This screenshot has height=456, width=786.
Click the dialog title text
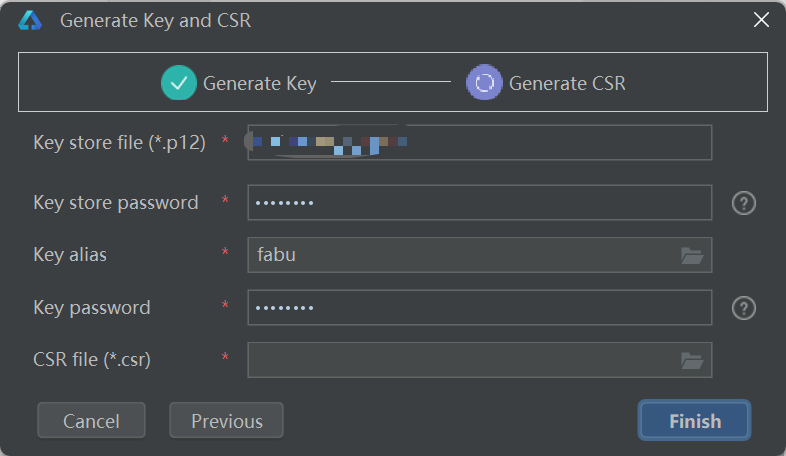coord(155,20)
